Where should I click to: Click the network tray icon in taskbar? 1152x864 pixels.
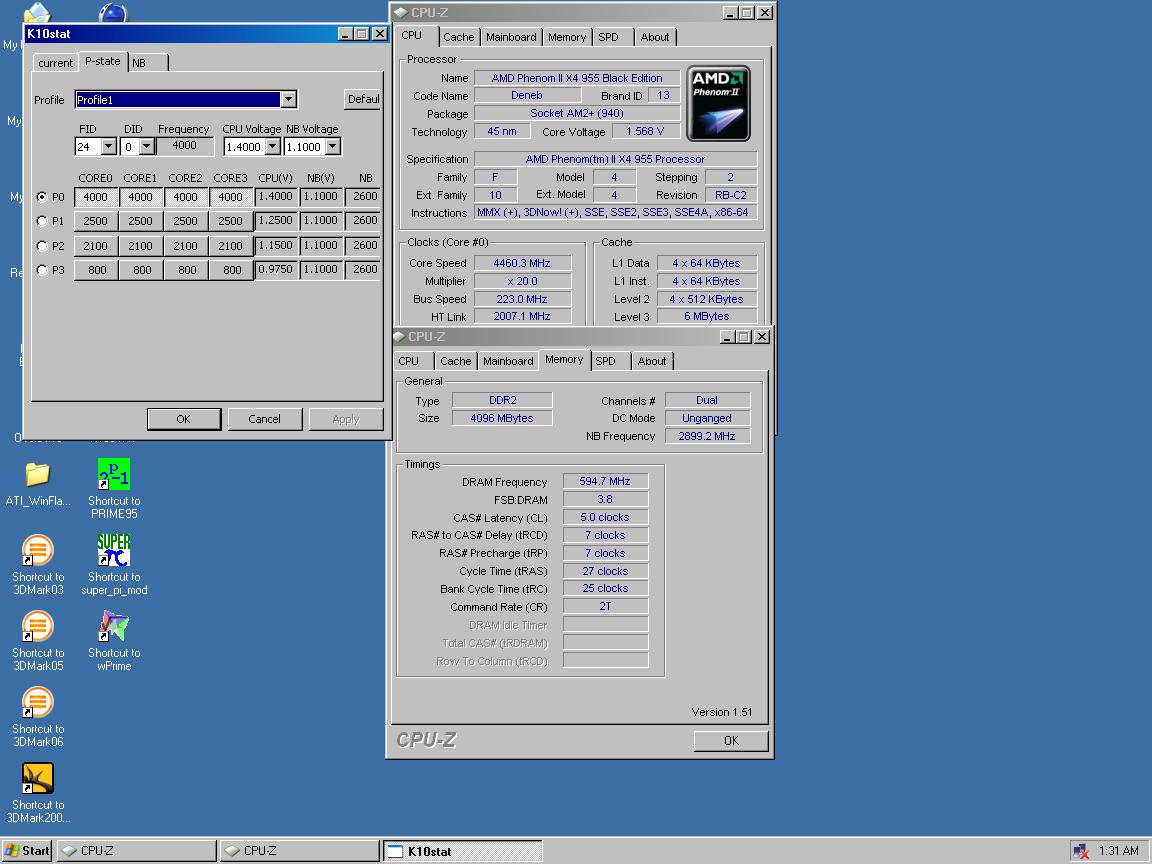click(1081, 851)
